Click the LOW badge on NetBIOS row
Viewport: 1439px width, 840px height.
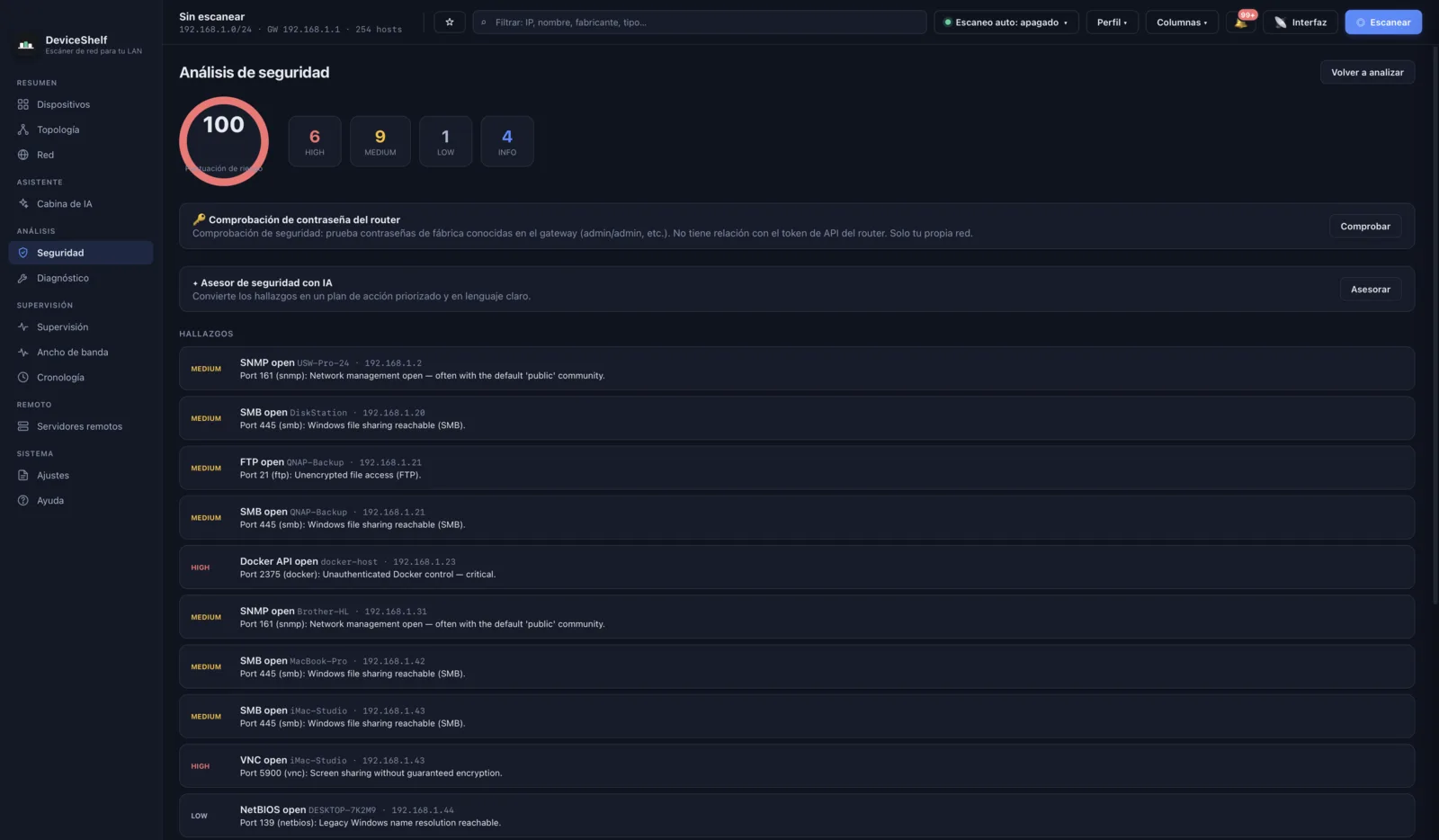(199, 817)
